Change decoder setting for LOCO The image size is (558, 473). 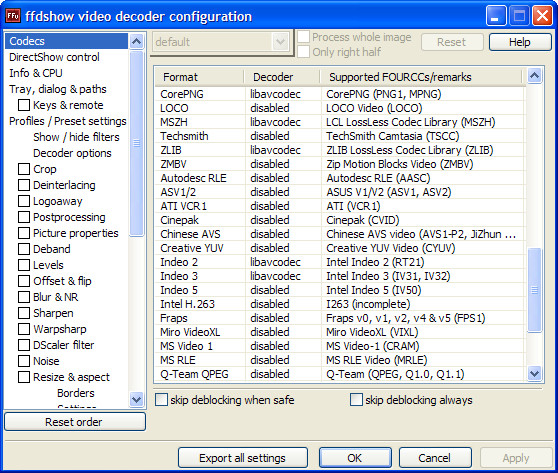(270, 108)
